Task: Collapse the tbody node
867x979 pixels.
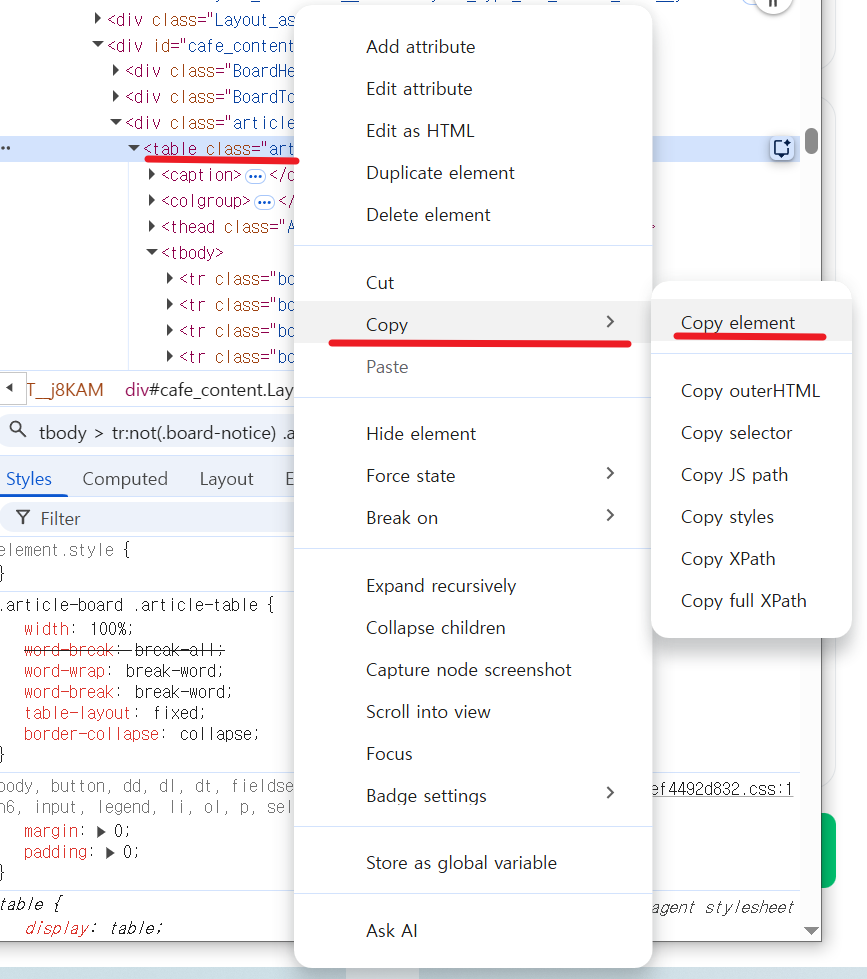Action: (x=152, y=252)
